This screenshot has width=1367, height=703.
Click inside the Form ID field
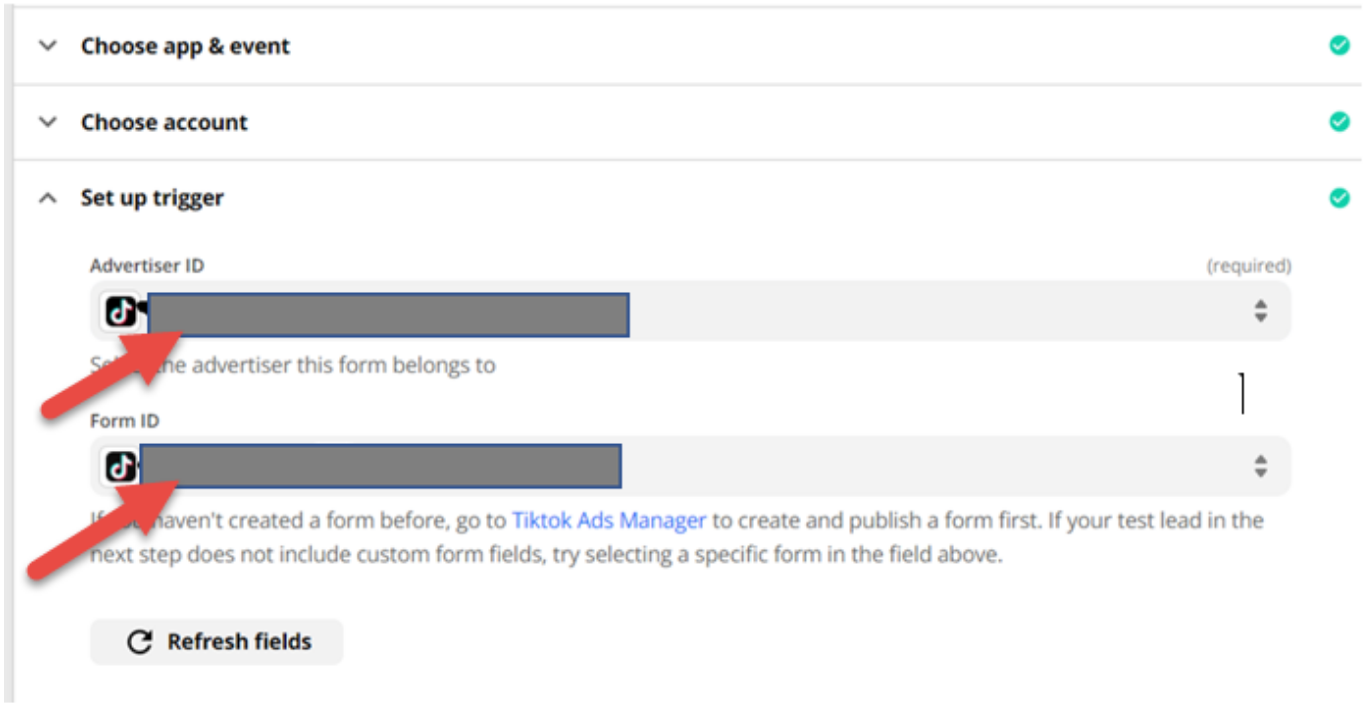(x=690, y=466)
